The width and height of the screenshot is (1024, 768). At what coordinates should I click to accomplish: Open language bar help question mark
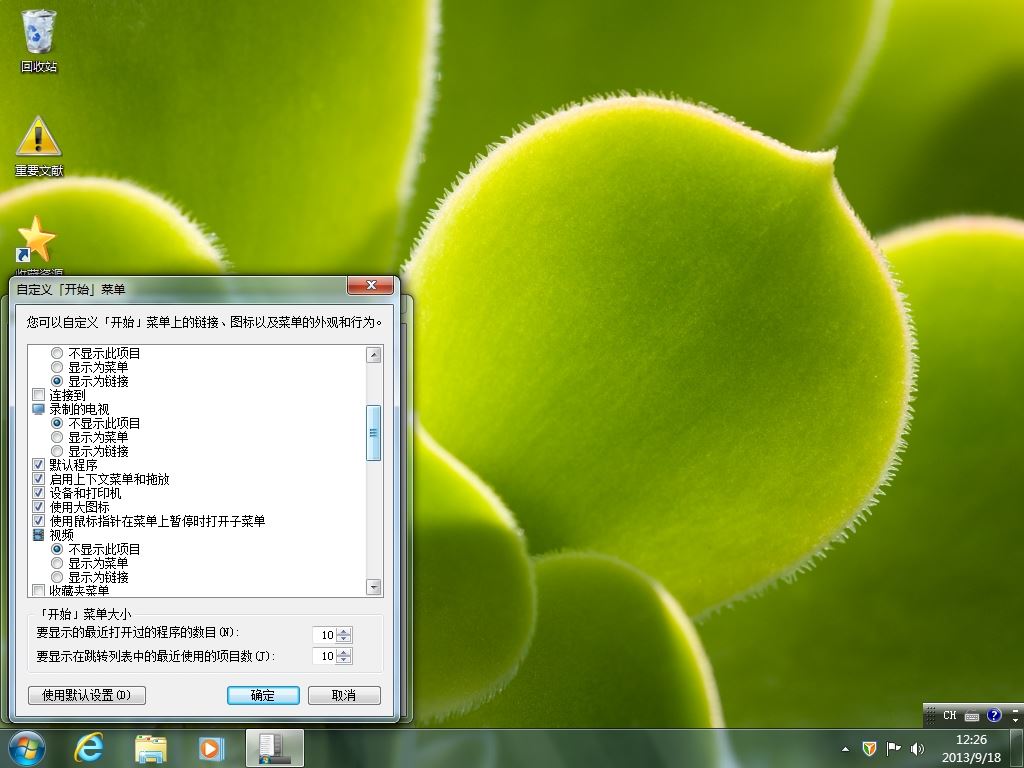[x=994, y=715]
